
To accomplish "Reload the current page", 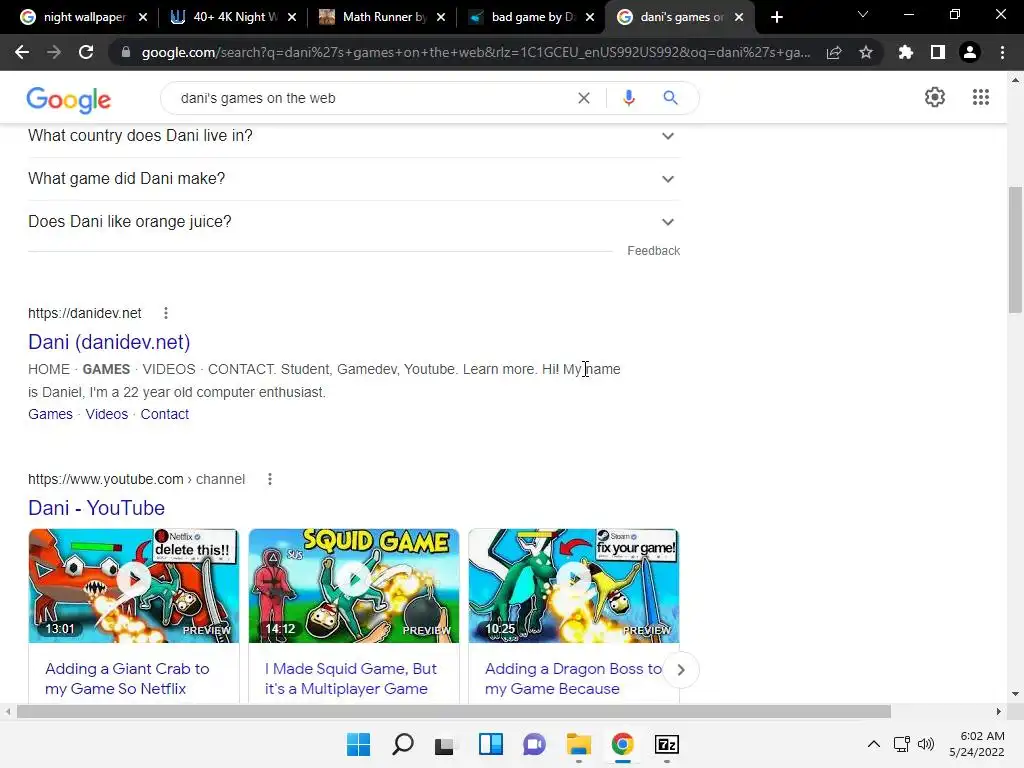I will click(x=86, y=52).
